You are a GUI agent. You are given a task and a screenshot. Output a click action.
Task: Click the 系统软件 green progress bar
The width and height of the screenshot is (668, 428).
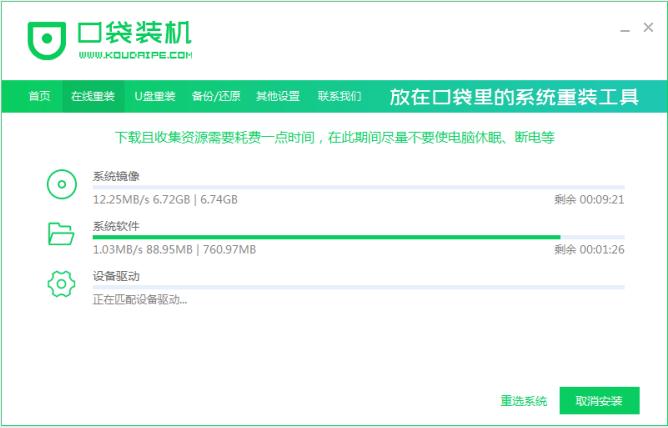tap(358, 237)
